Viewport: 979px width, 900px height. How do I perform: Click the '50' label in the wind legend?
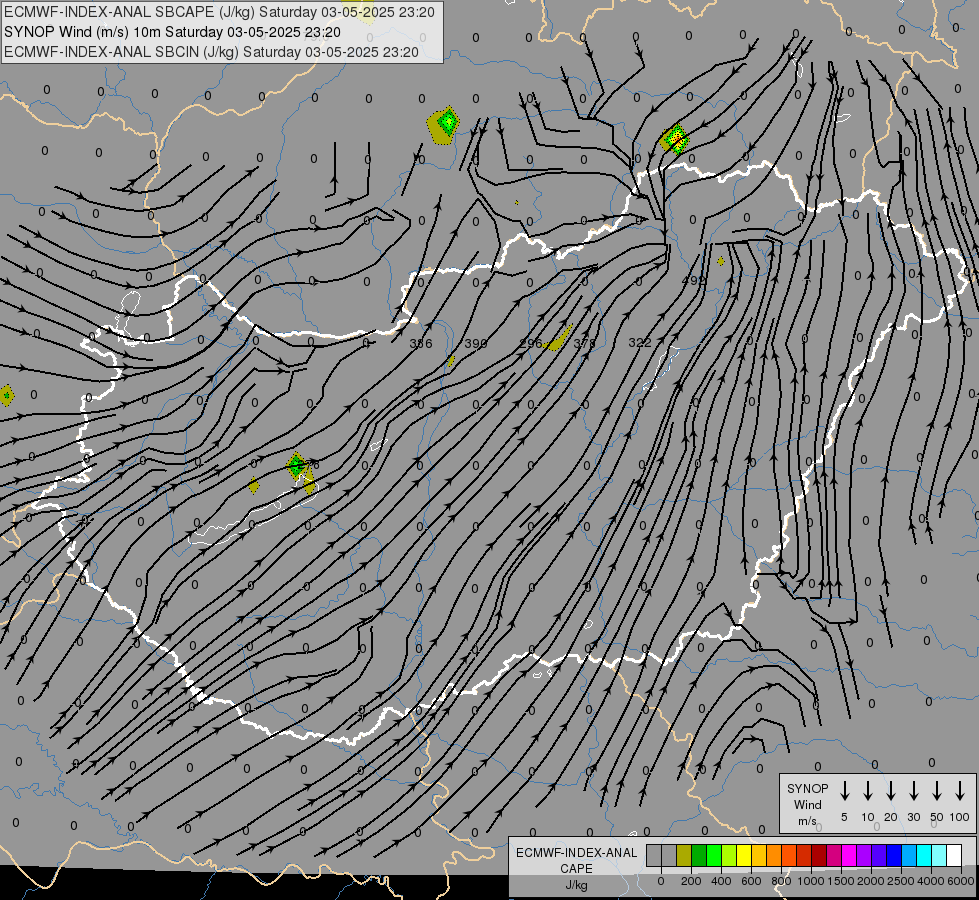(937, 817)
